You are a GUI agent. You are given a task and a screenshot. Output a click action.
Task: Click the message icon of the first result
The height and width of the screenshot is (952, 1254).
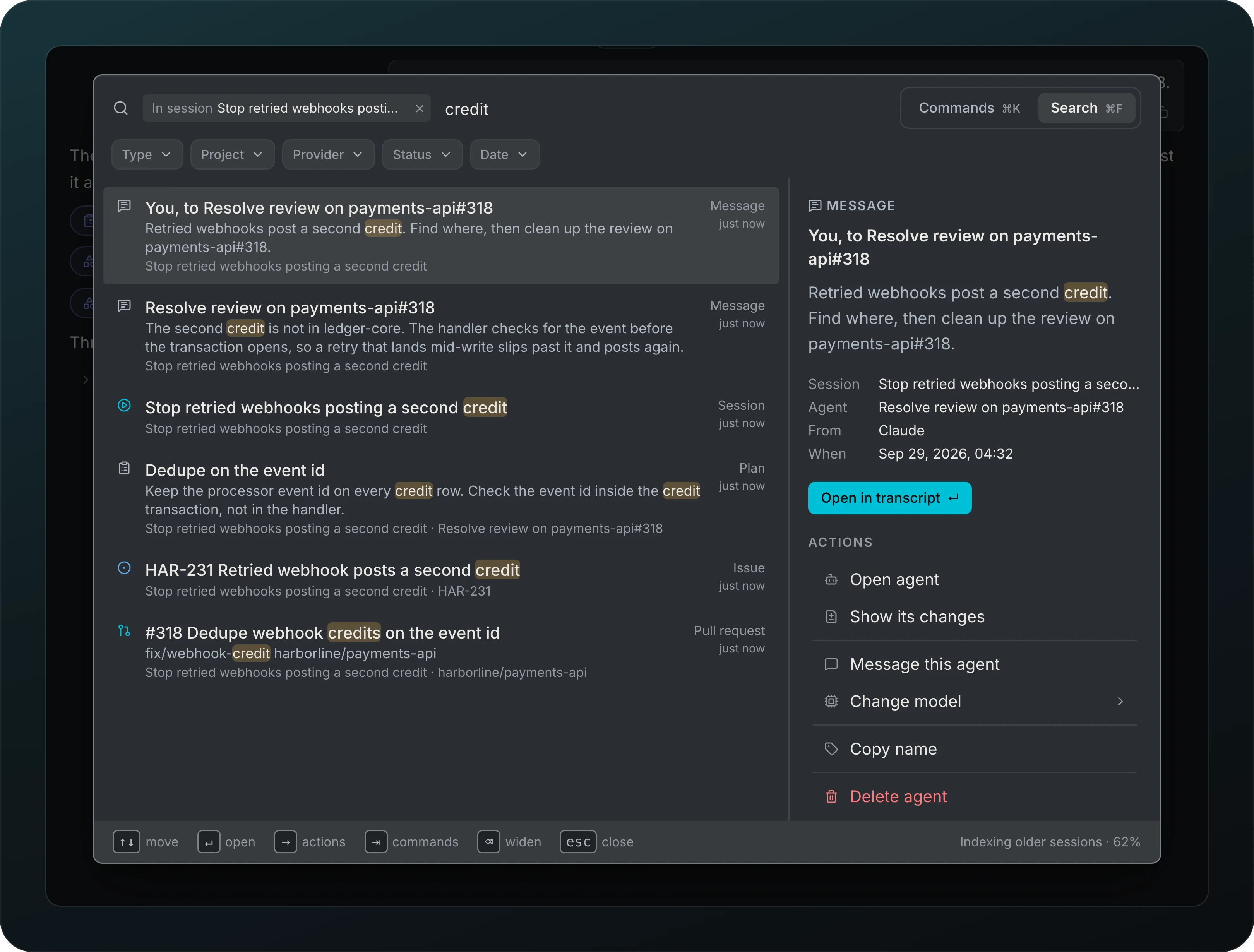124,206
